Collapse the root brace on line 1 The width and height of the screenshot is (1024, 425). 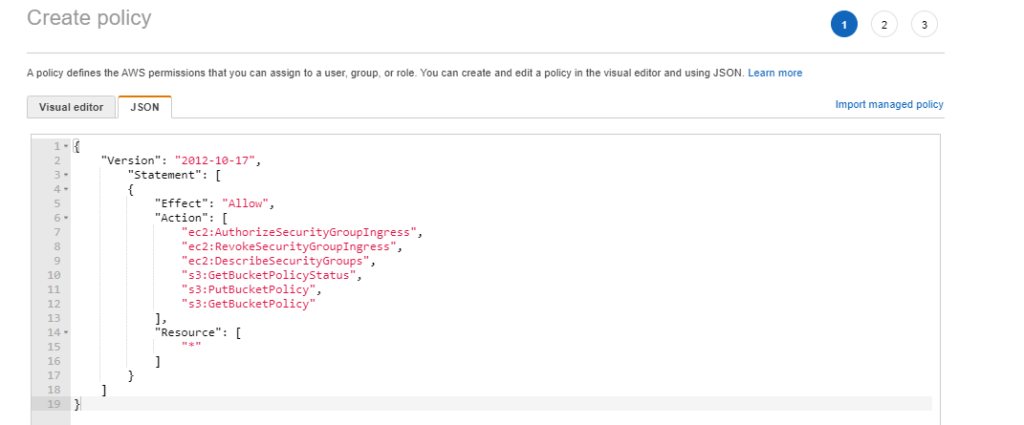pyautogui.click(x=66, y=147)
